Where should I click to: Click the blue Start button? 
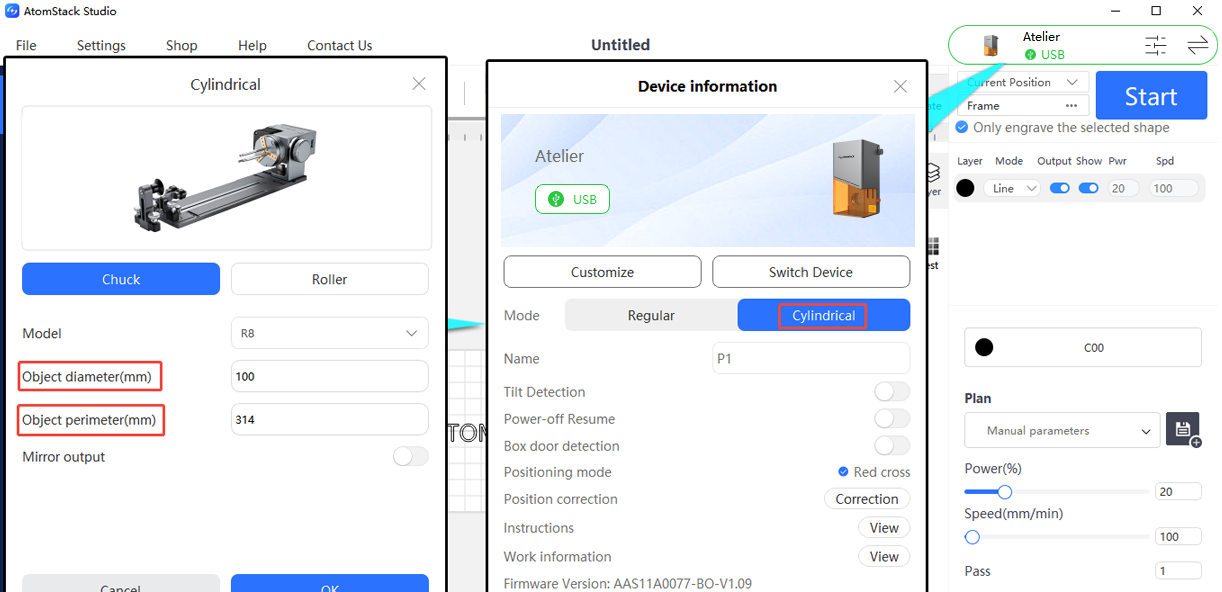click(x=1150, y=96)
